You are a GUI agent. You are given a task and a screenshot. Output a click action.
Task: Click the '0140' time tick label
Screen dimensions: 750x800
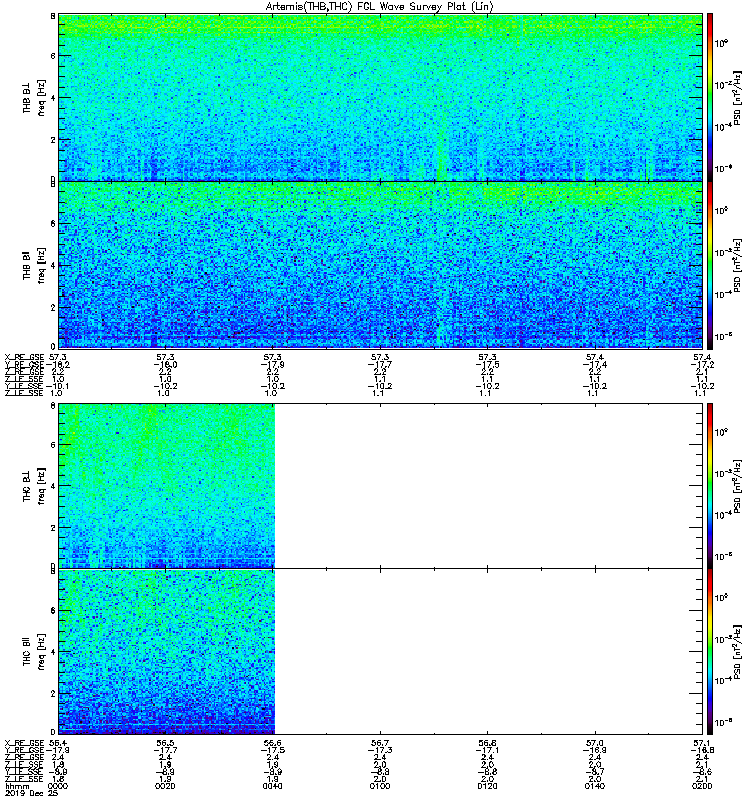coord(595,786)
